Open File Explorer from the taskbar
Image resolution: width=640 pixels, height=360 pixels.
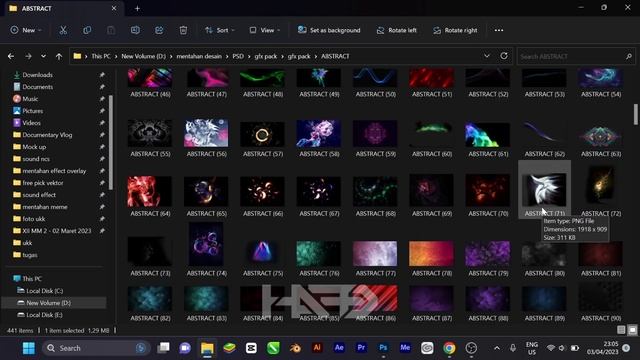(x=207, y=348)
